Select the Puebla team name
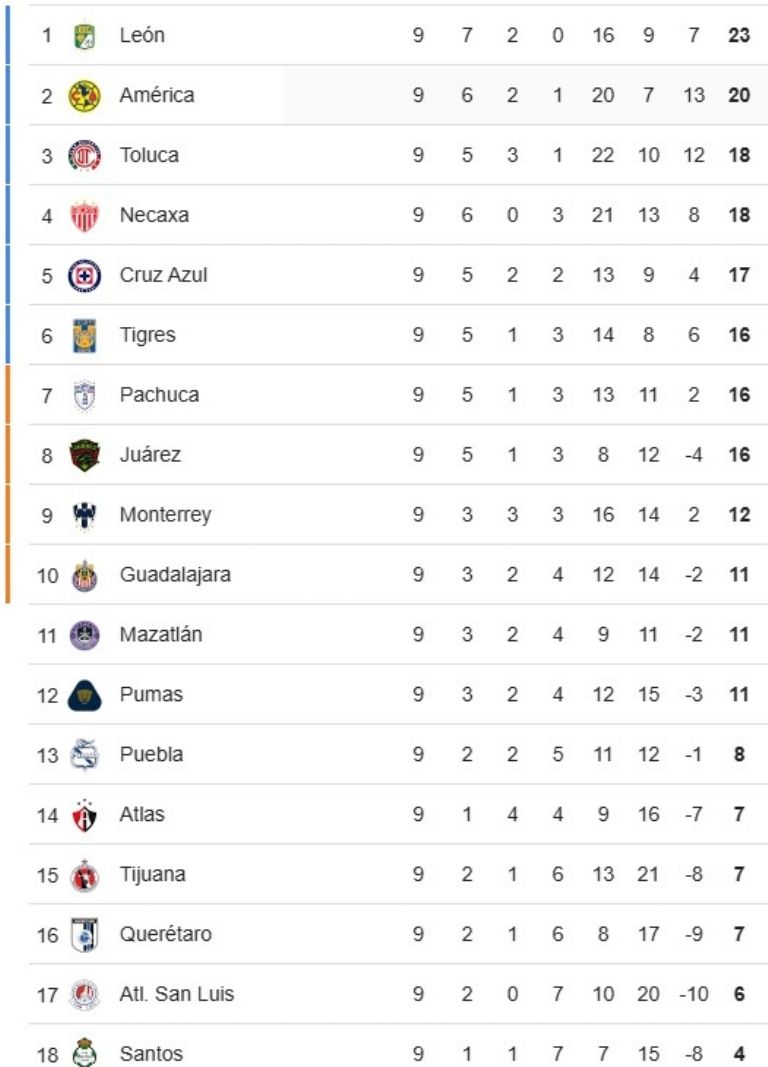Screen dimensions: 768x1067 coord(151,755)
